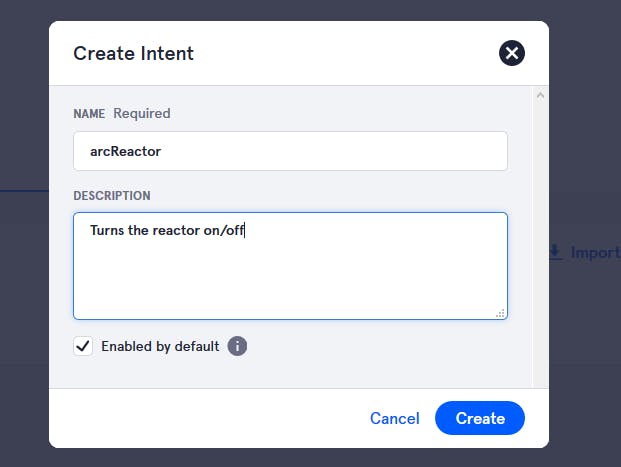621x467 pixels.
Task: Grab the description textarea resize handle
Action: 500,313
